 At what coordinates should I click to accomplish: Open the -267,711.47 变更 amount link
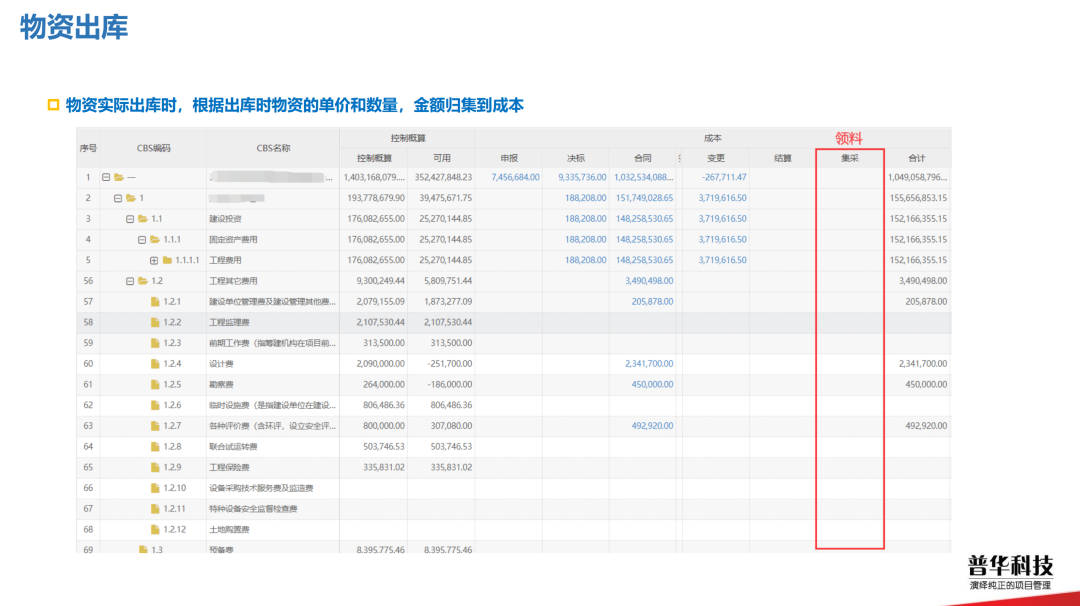724,178
